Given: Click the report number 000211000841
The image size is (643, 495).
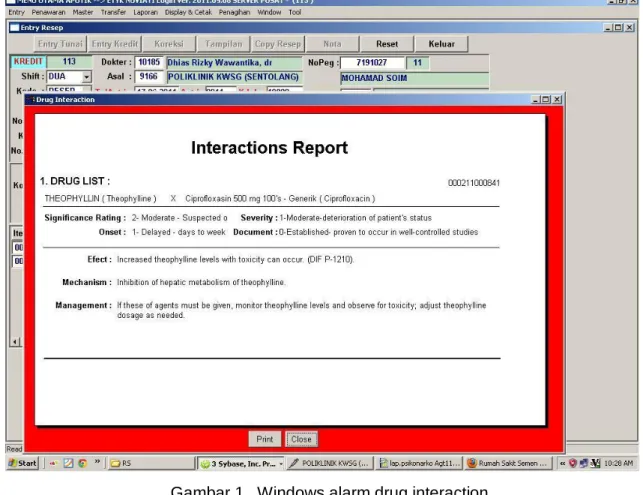Looking at the screenshot, I should tap(474, 183).
